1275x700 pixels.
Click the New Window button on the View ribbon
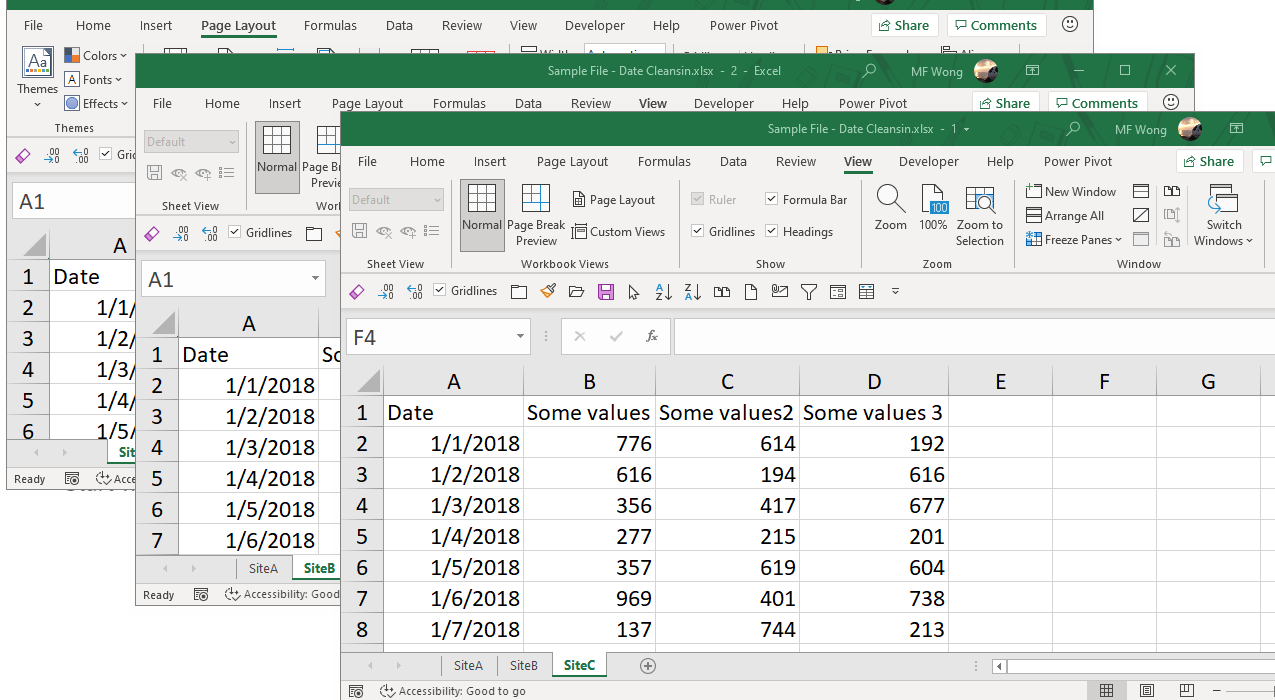point(1071,191)
